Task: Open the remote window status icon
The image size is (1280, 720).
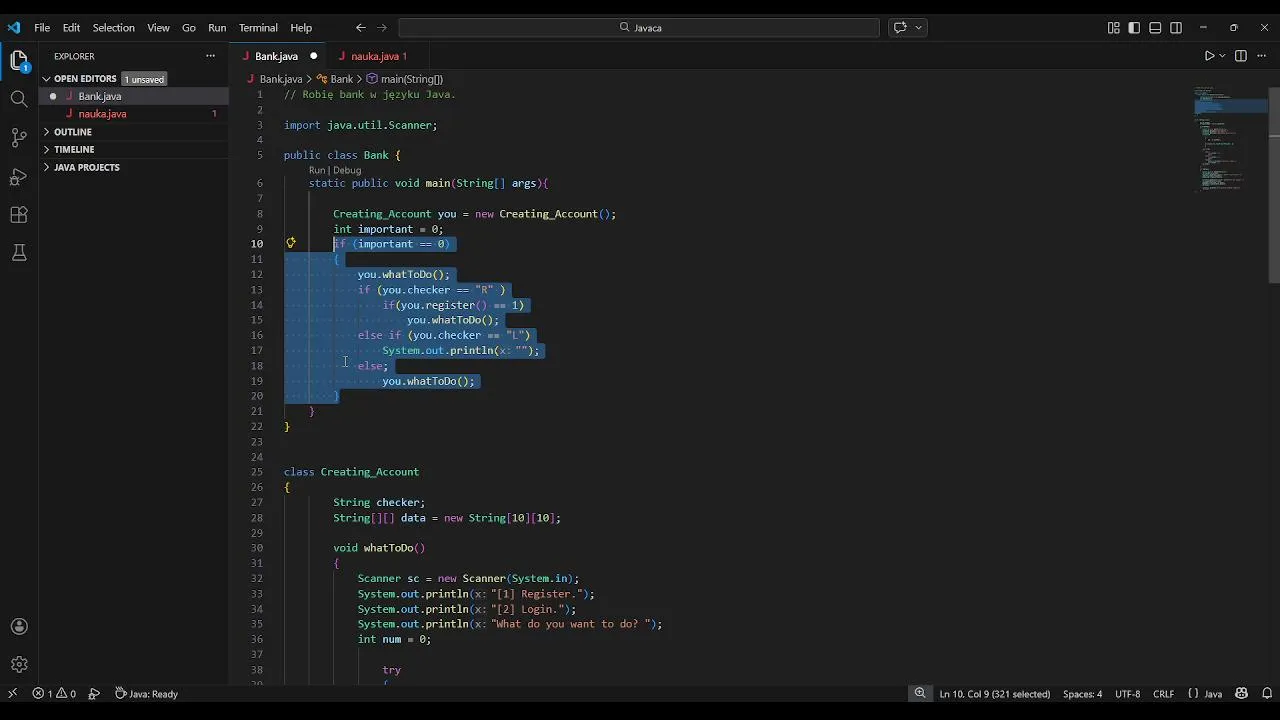Action: coord(12,694)
